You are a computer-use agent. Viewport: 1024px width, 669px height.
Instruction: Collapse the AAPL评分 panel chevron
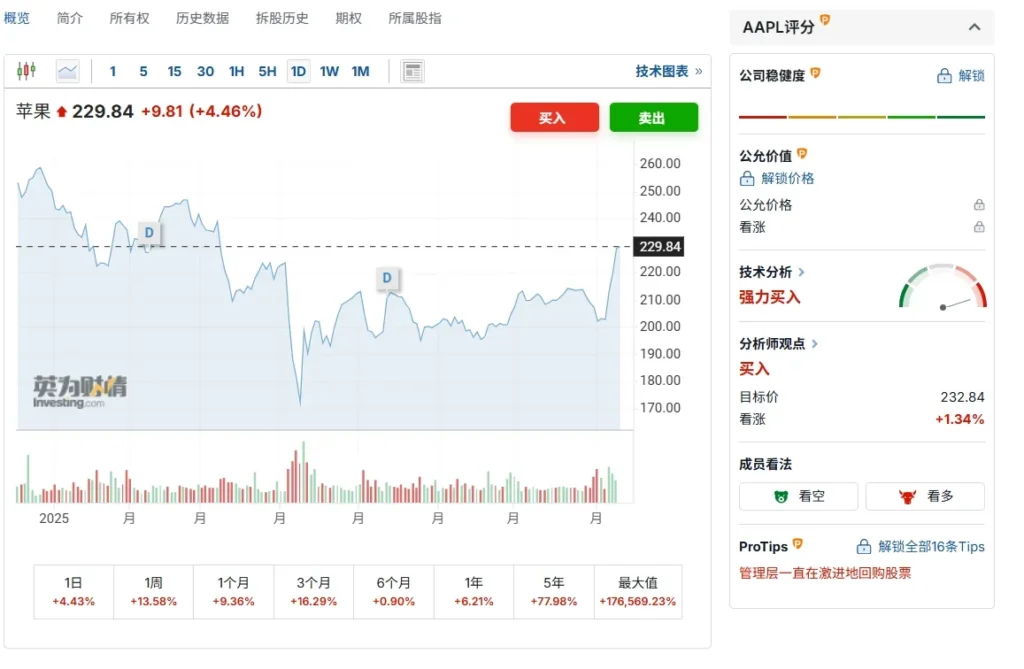(975, 28)
